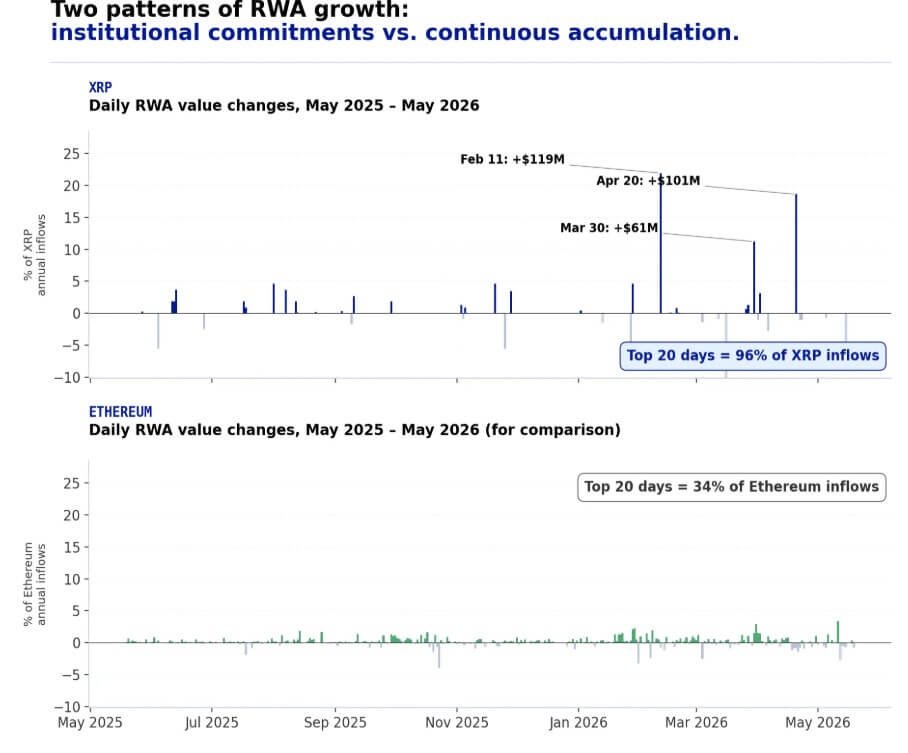The height and width of the screenshot is (753, 908).
Task: Click the tallest XRP bar near Feb 11
Action: pos(661,243)
